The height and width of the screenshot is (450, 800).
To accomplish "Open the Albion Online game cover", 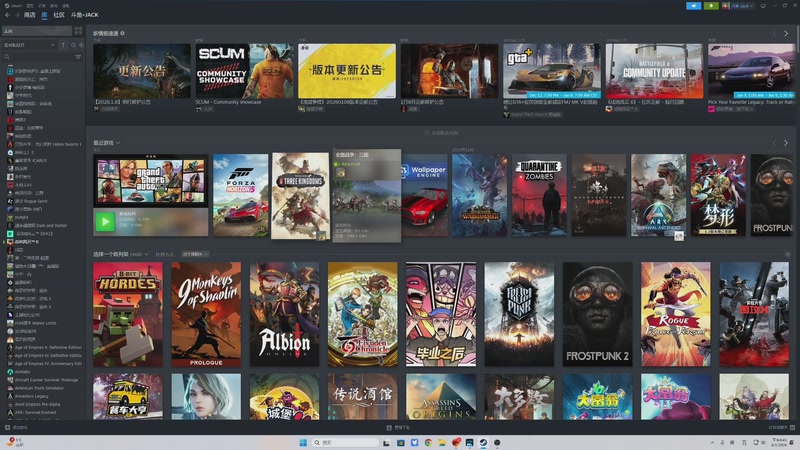I will 285,314.
